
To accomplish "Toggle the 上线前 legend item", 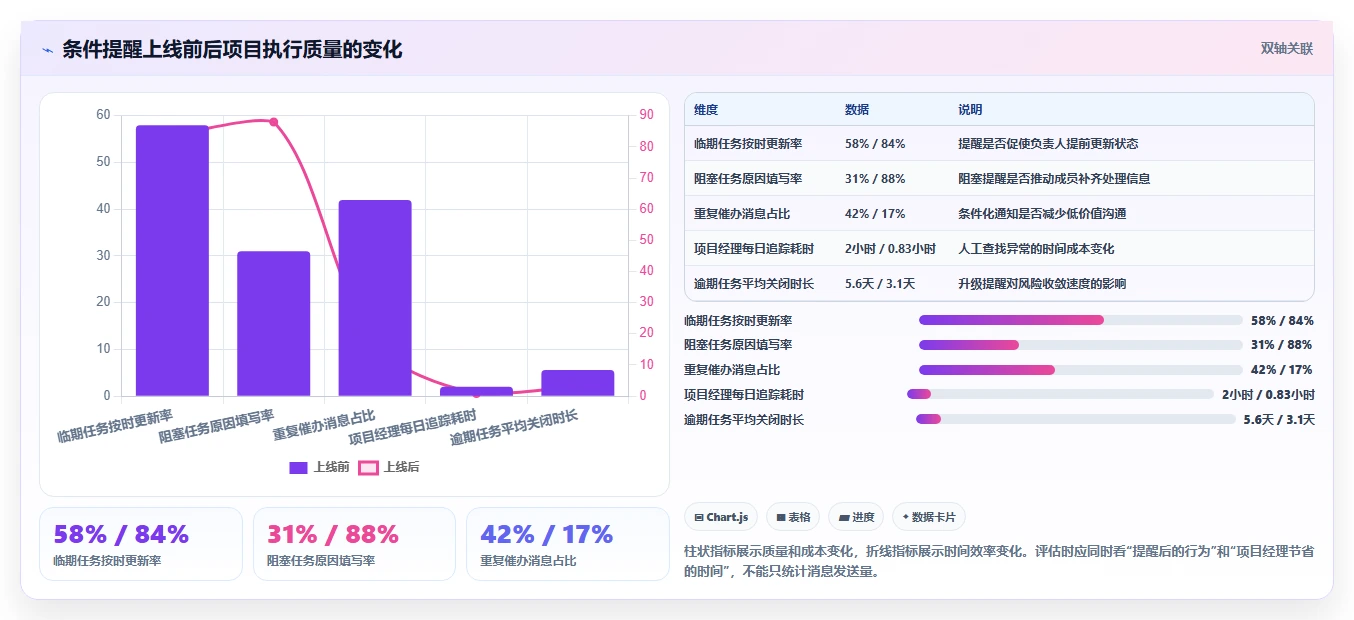I will (x=319, y=467).
